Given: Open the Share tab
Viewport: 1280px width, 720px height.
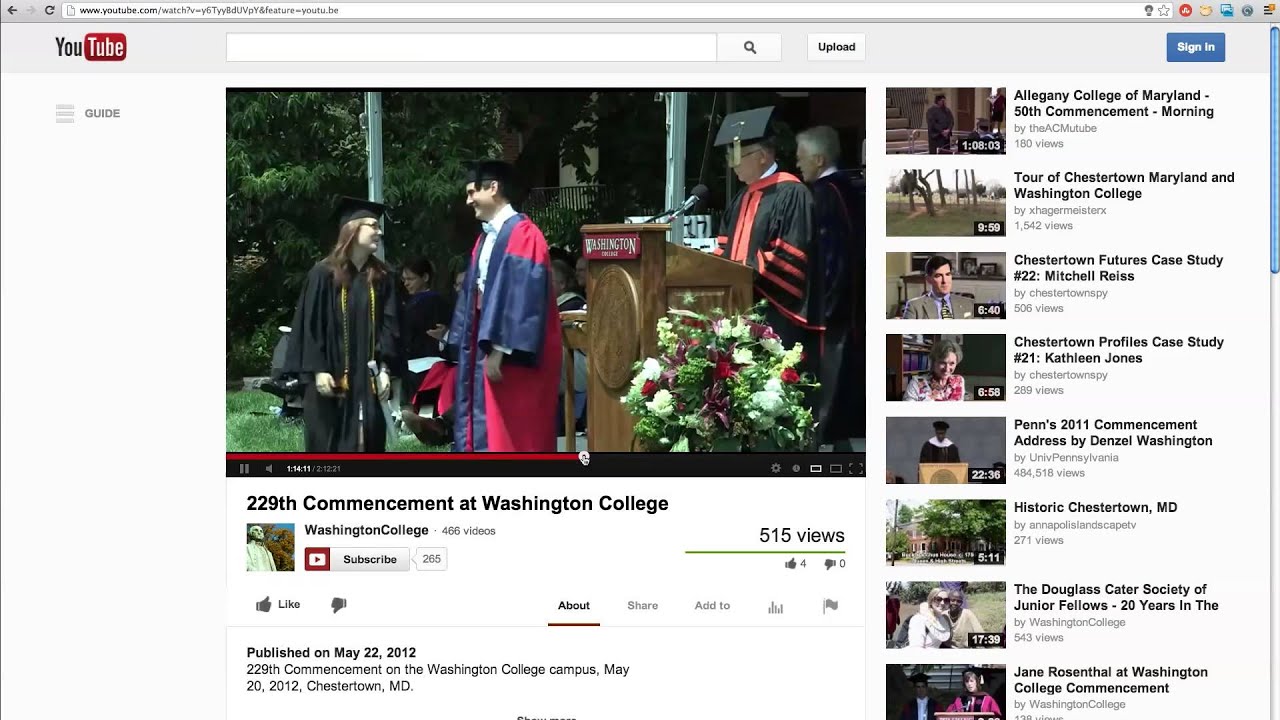Looking at the screenshot, I should (x=642, y=605).
